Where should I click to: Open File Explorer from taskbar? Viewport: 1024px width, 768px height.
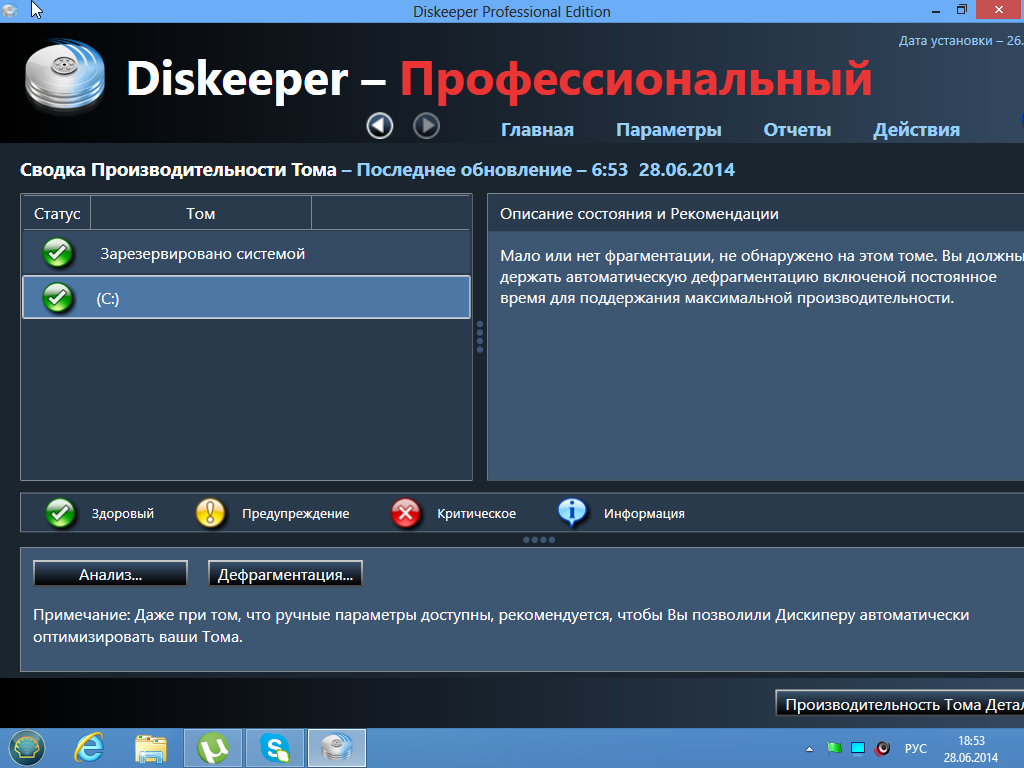tap(151, 748)
